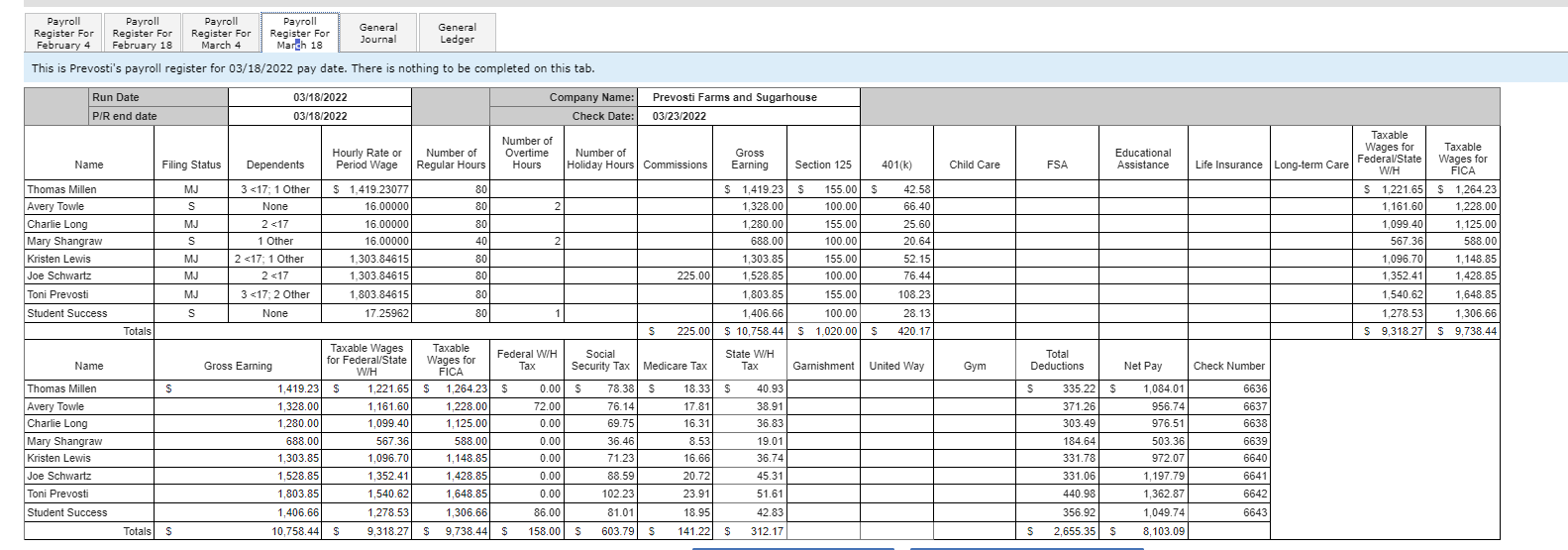Click Student Success hourly rate 17.25962
This screenshot has height=550, width=1568.
coord(386,313)
